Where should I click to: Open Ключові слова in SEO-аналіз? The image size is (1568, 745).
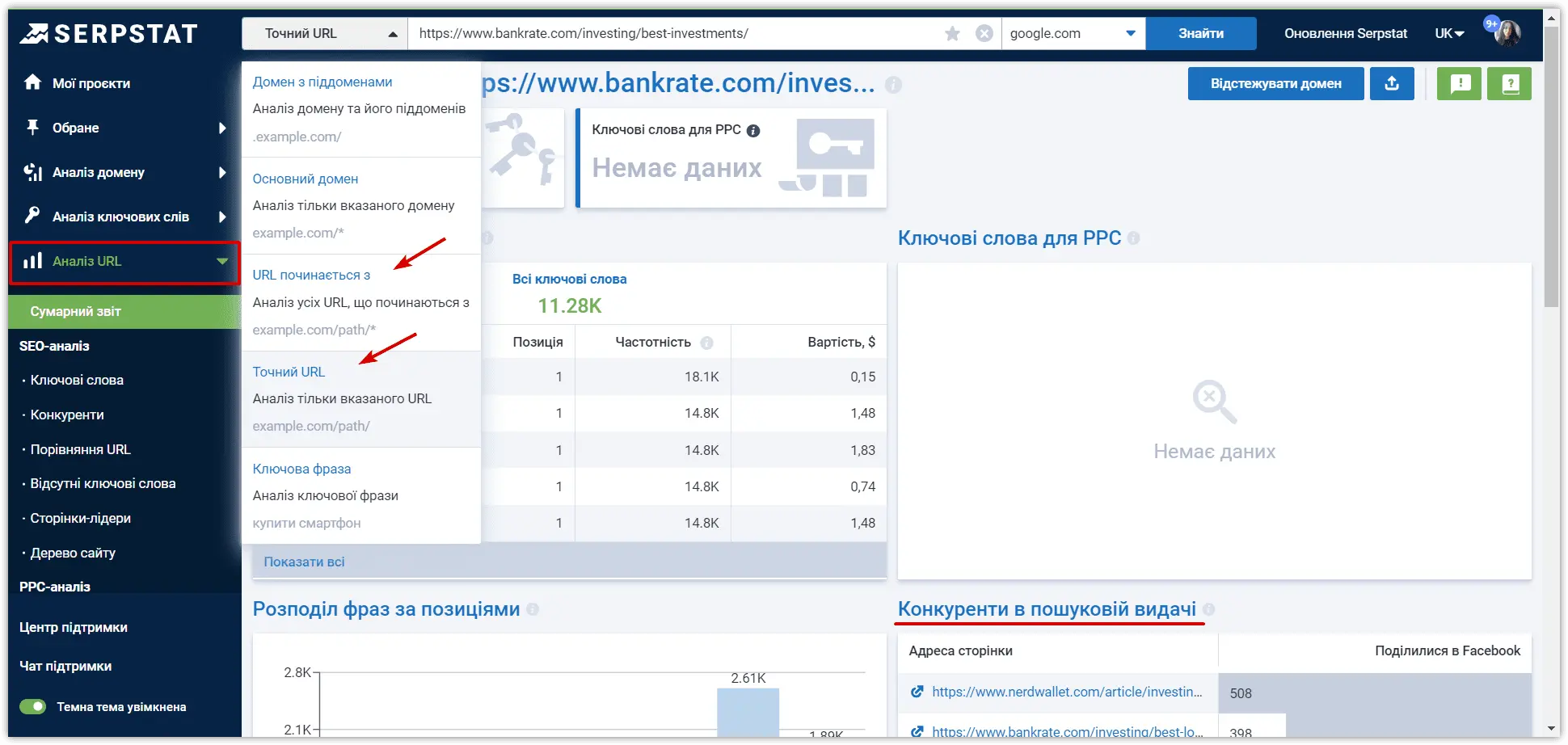(77, 380)
